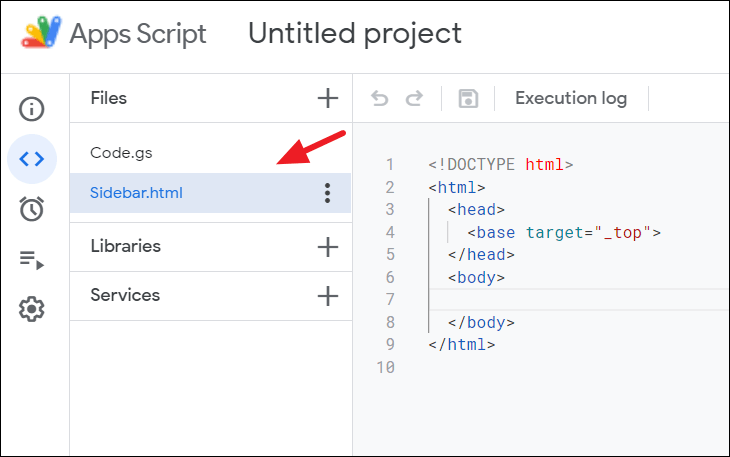
Task: Select the Code.gs file
Action: tap(121, 153)
